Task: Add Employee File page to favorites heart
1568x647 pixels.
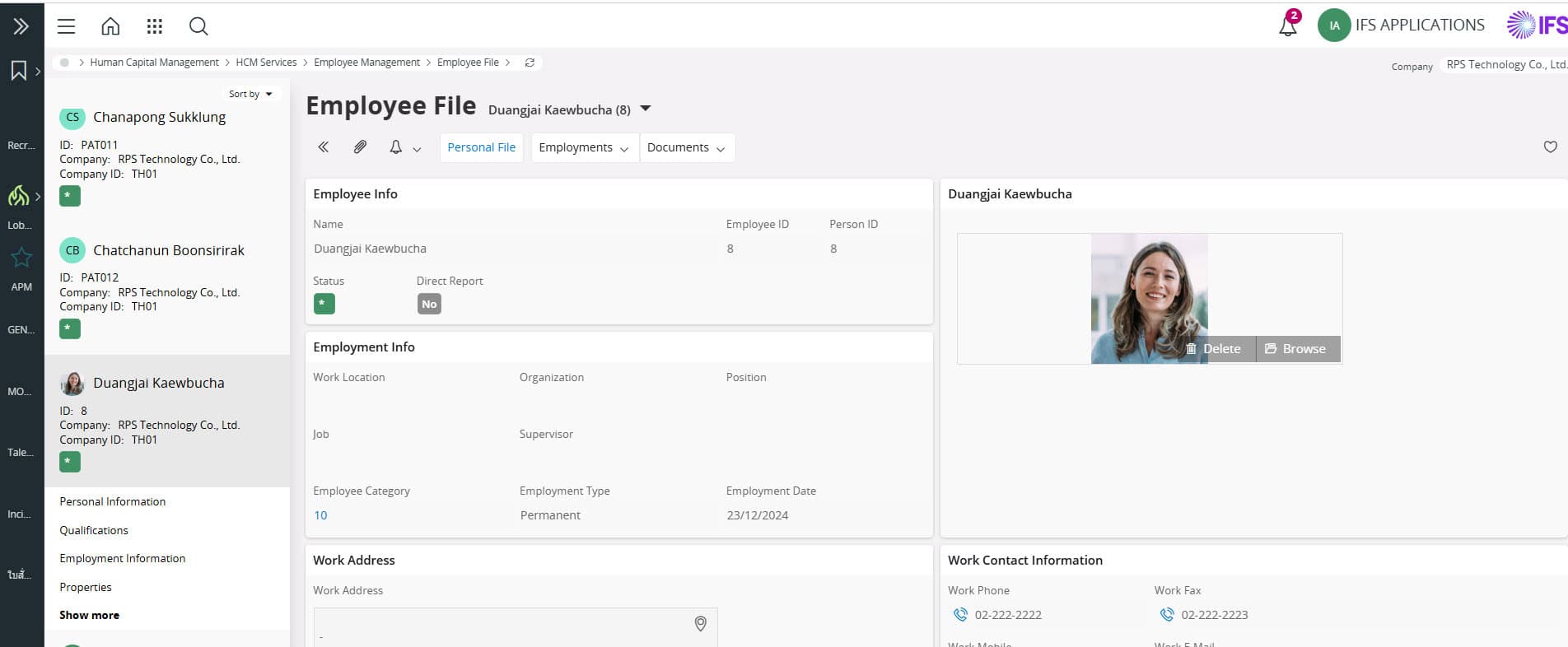Action: coord(1550,147)
